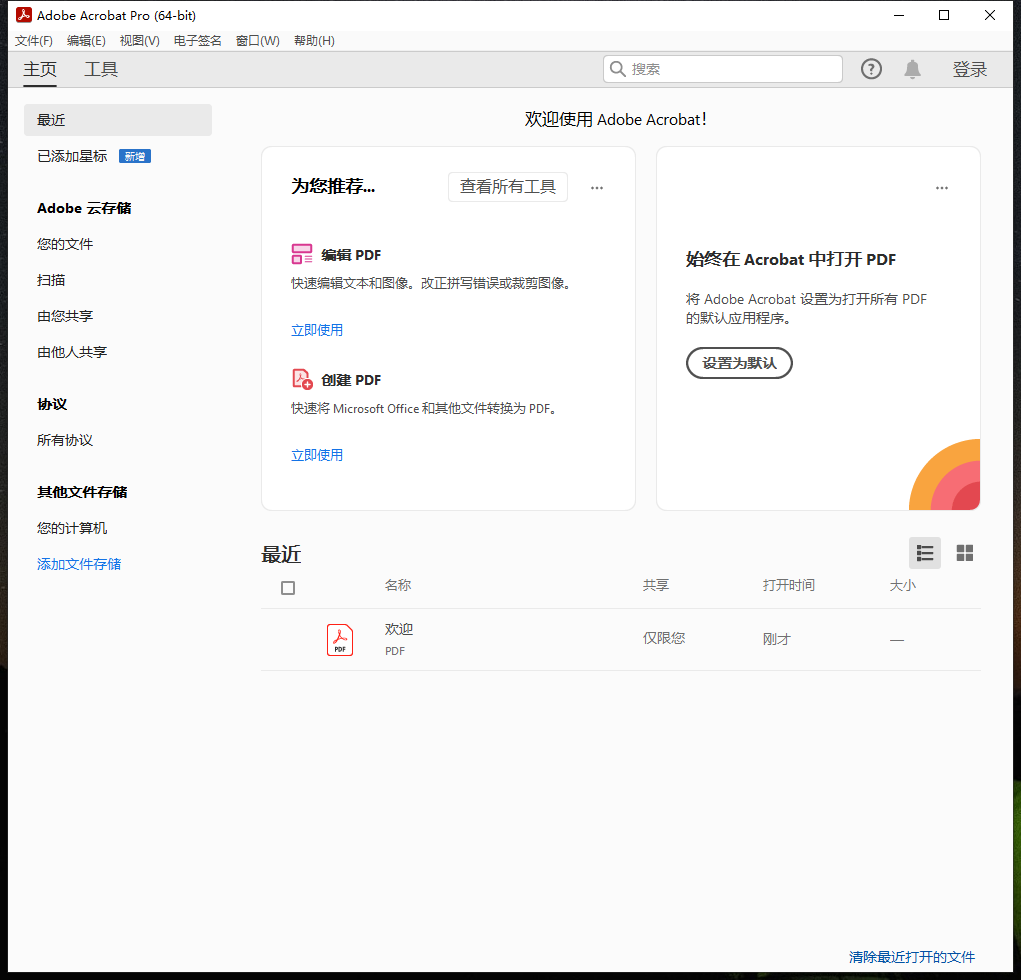1021x980 pixels.
Task: Open 所有协议 in sidebar
Action: click(64, 440)
